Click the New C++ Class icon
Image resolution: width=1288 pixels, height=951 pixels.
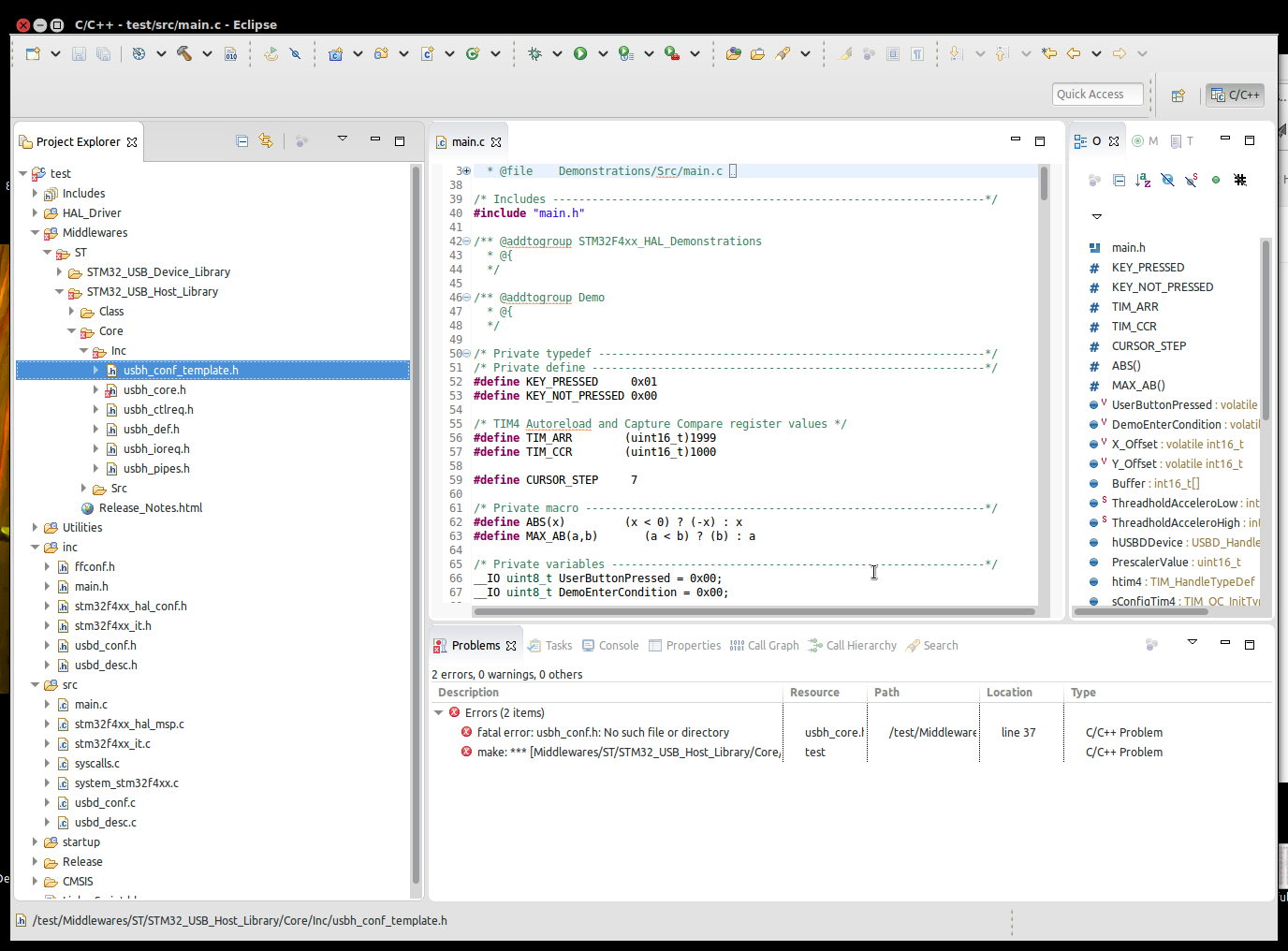(473, 53)
